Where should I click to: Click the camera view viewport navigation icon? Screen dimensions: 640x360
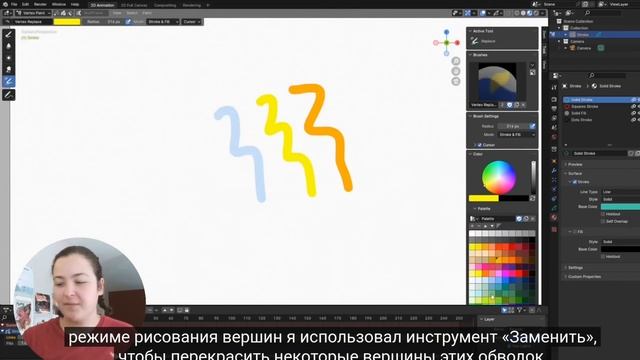pyautogui.click(x=456, y=82)
